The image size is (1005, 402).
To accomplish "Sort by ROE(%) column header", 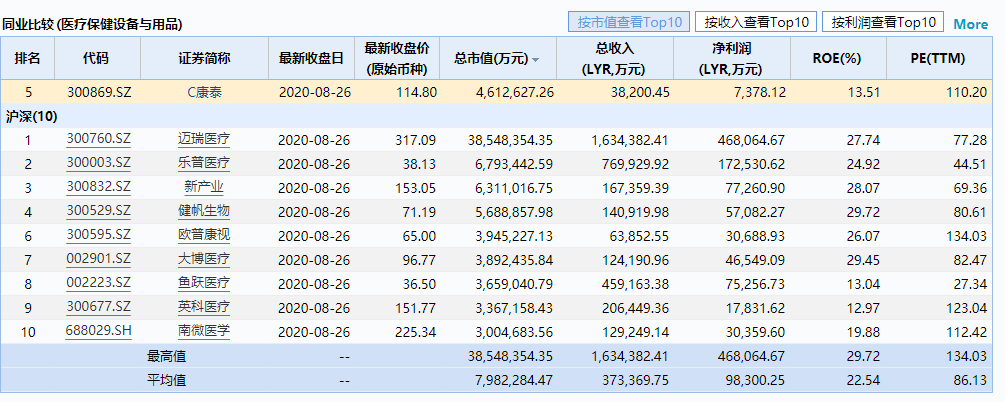I will (x=838, y=58).
